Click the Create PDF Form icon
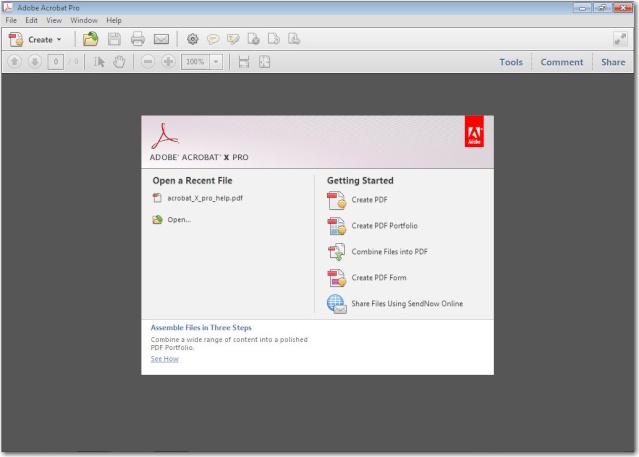 point(337,278)
